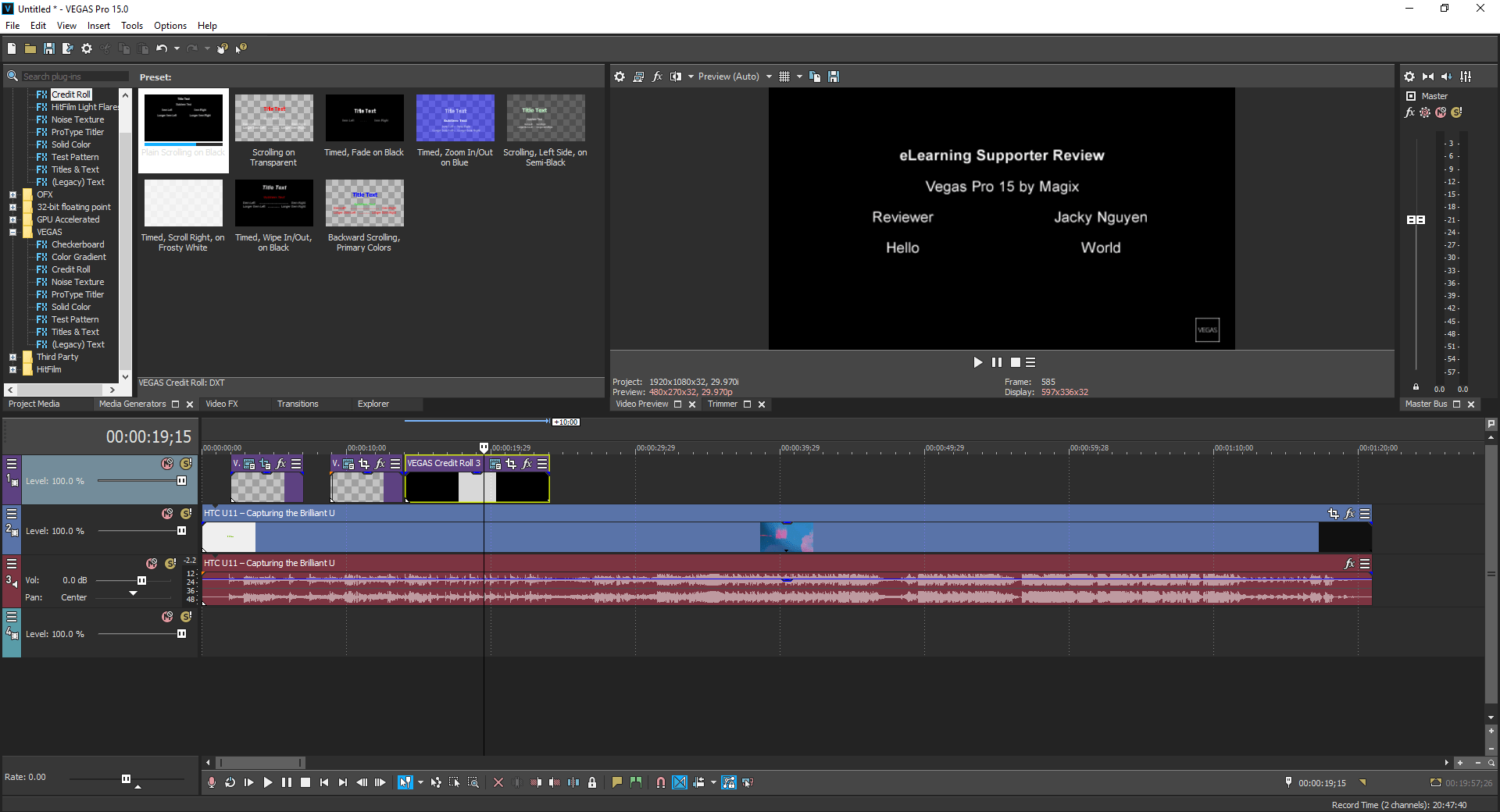Toggle Automatic Crossfades button
This screenshot has width=1500, height=812.
(680, 782)
